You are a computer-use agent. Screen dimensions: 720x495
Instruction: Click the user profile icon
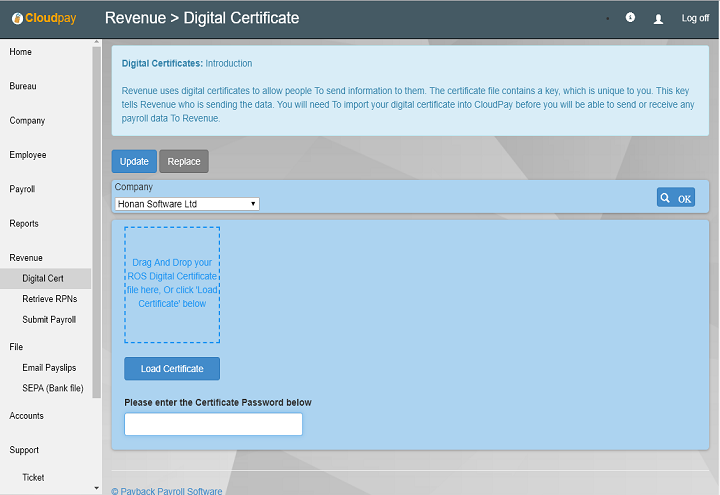click(658, 19)
